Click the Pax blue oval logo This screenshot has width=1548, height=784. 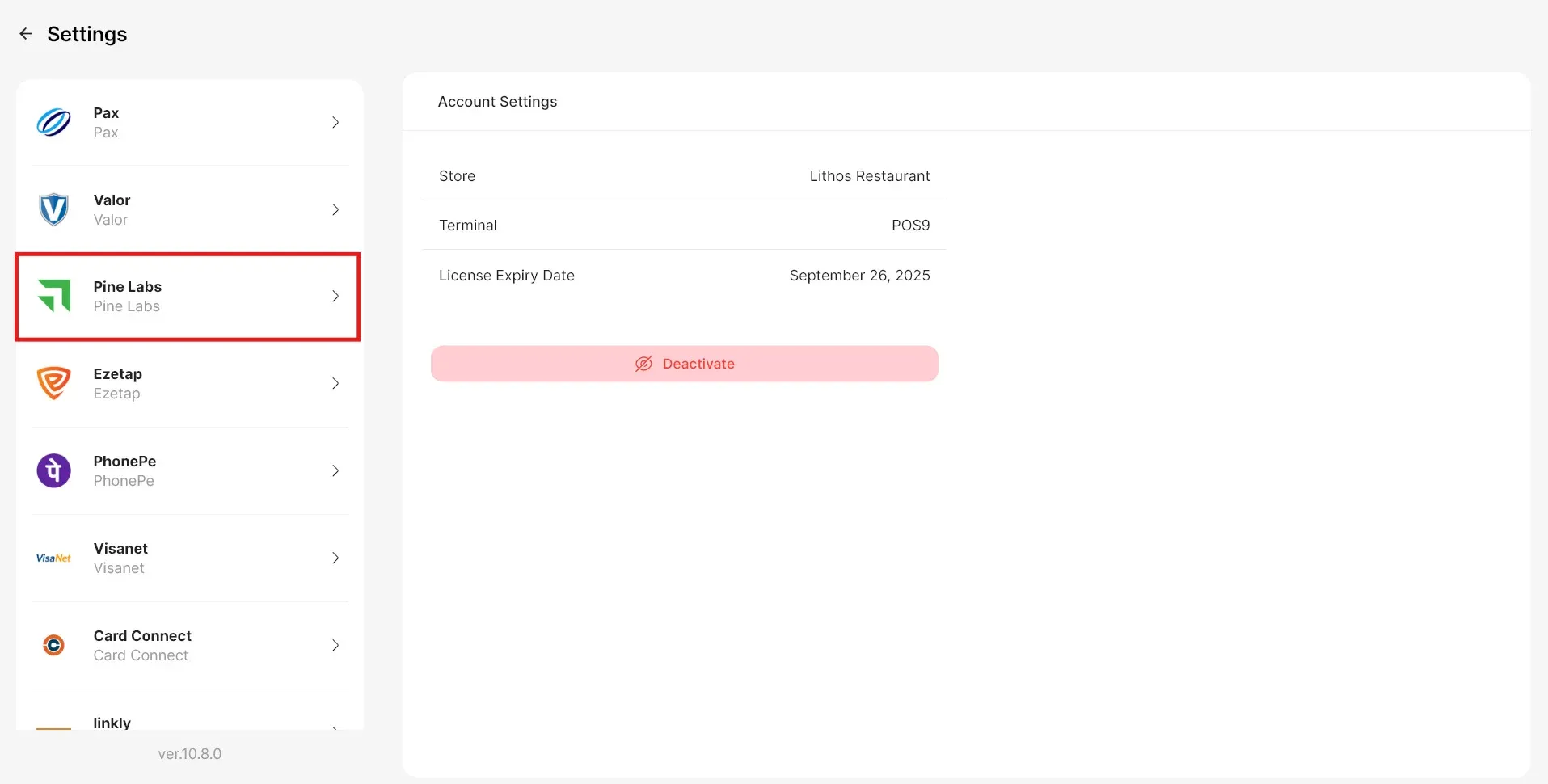coord(53,123)
